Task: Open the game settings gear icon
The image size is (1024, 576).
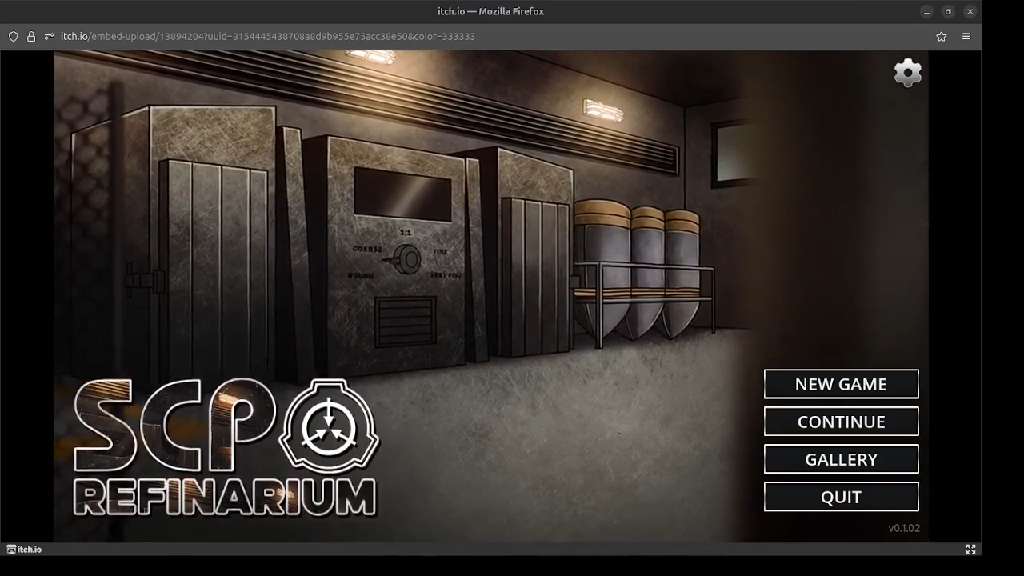Action: pos(907,72)
